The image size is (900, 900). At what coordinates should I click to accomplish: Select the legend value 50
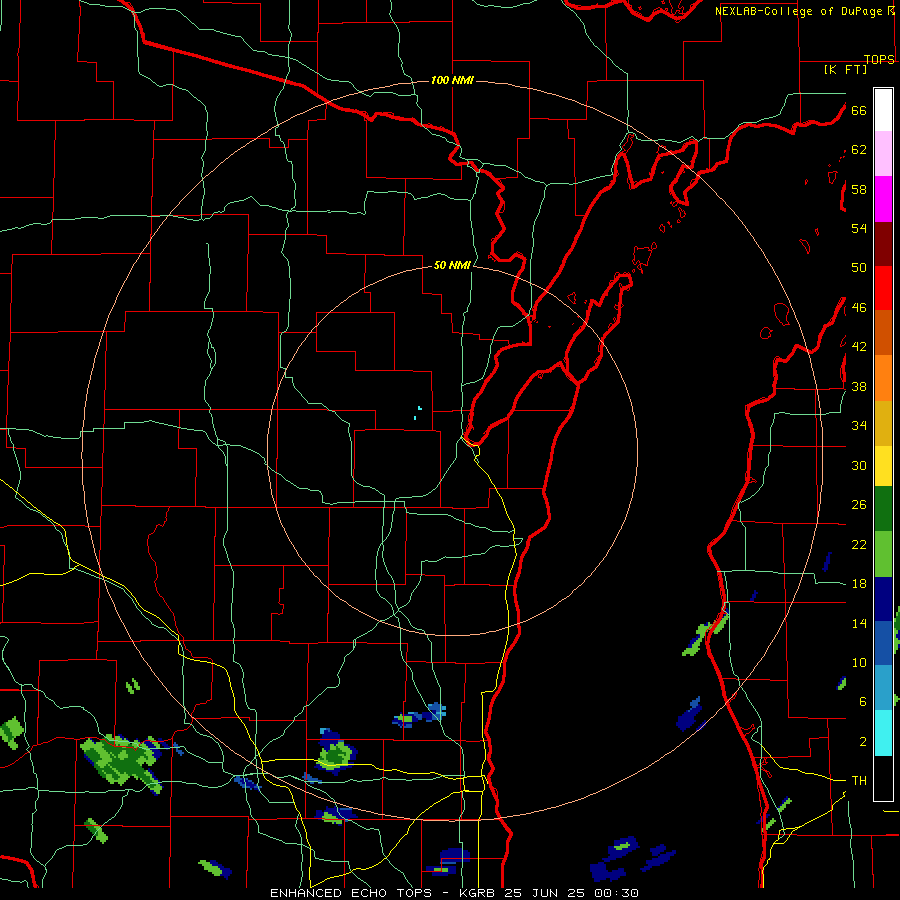[x=859, y=268]
